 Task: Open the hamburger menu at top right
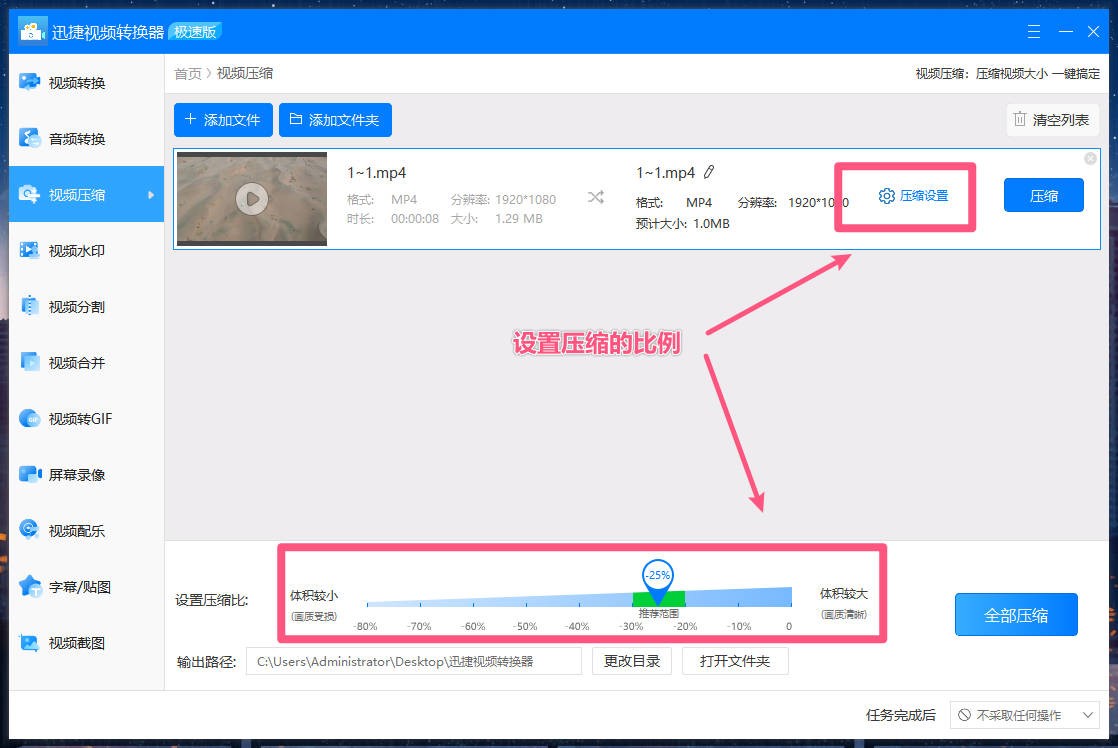click(1033, 31)
